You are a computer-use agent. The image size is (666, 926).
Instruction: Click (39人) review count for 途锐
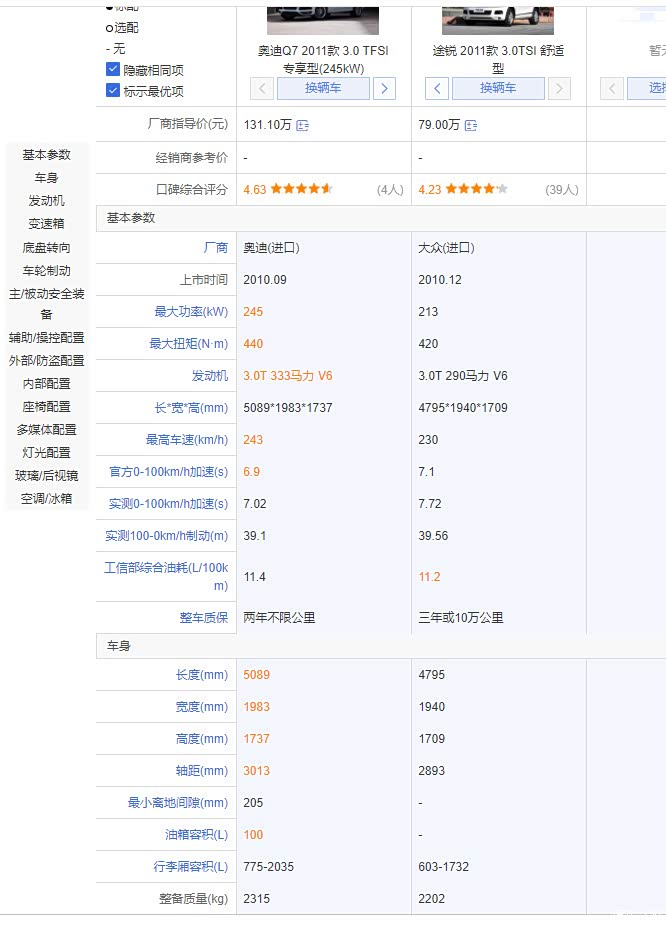click(562, 190)
